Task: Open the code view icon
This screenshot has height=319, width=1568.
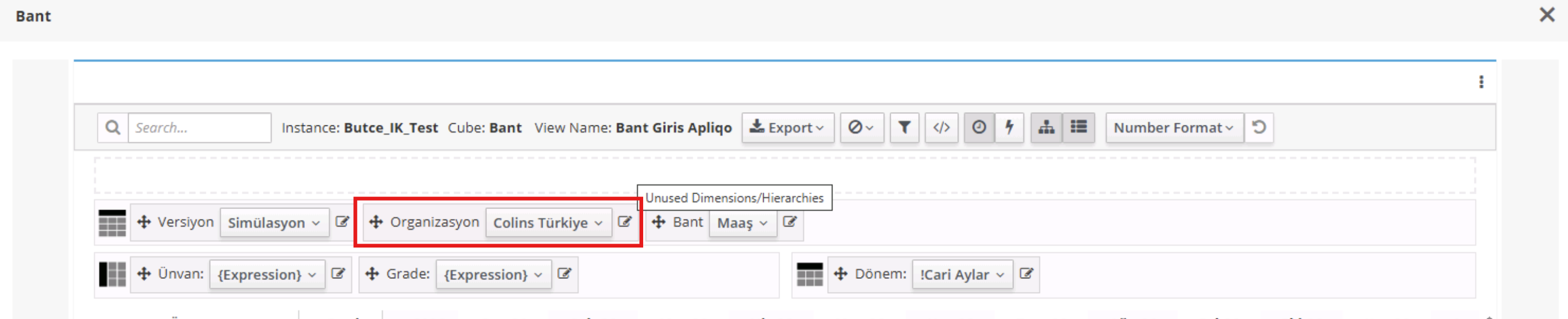Action: point(941,127)
